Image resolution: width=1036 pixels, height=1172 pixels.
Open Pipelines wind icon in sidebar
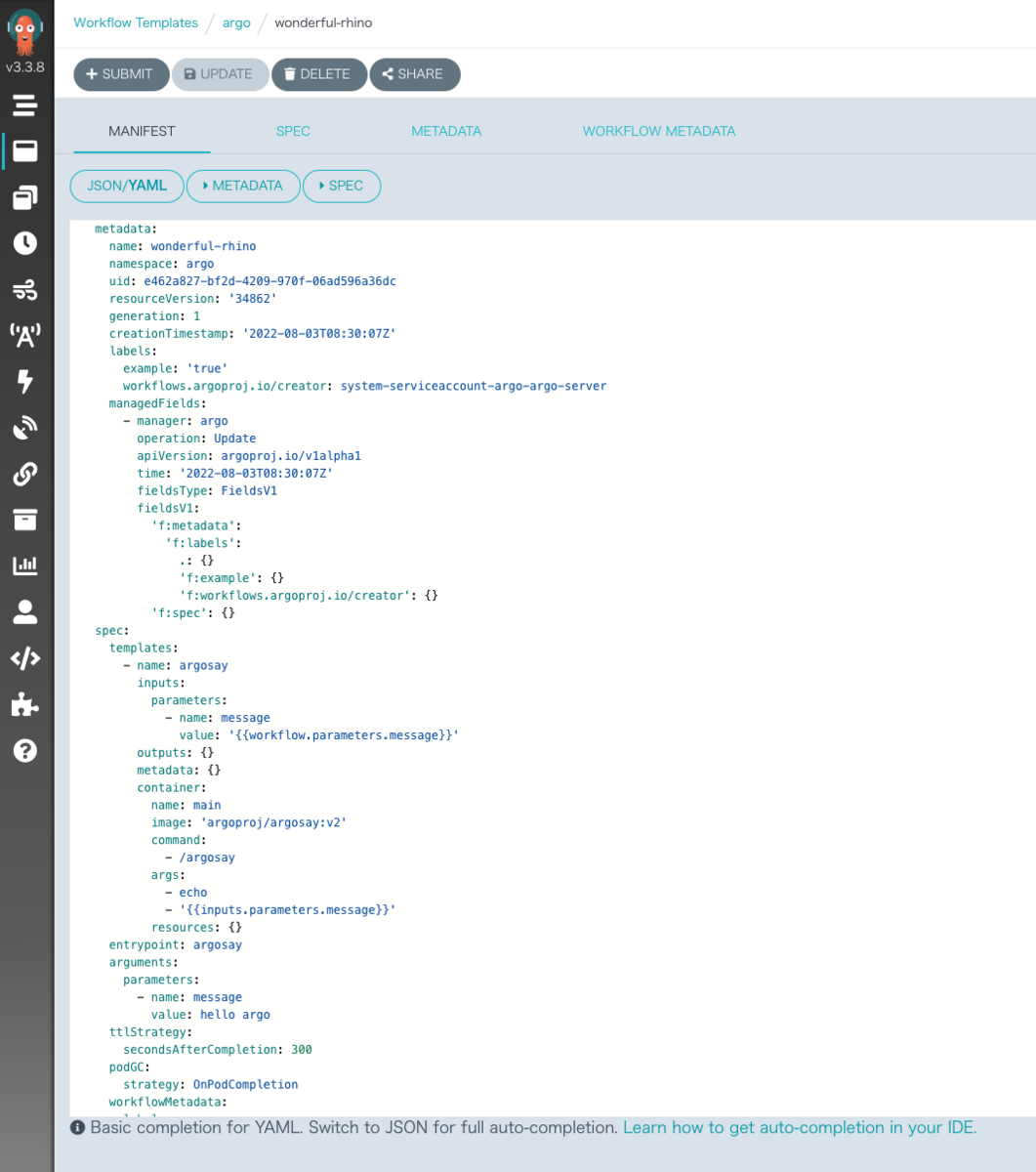click(25, 290)
